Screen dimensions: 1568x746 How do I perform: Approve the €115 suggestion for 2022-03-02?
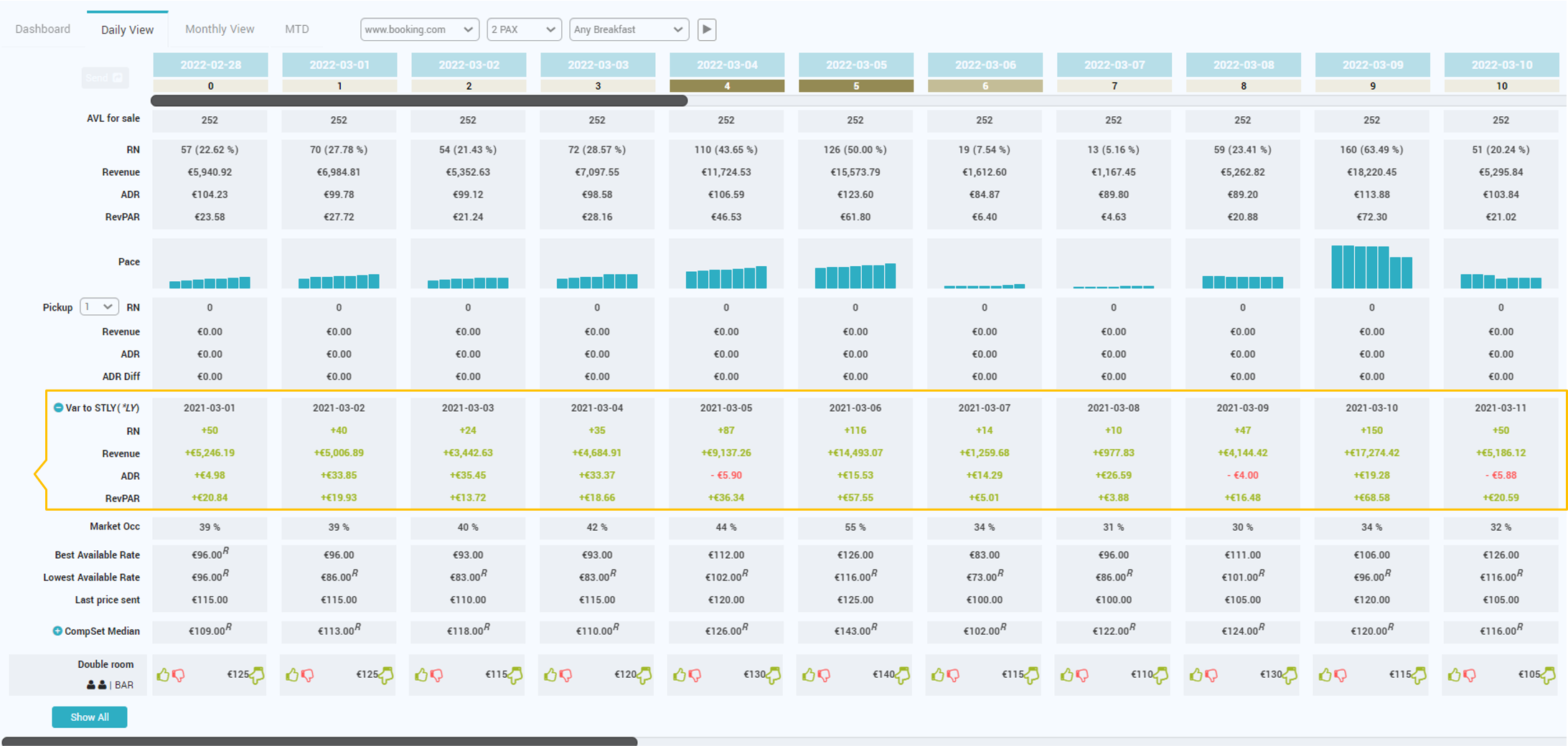pos(421,674)
